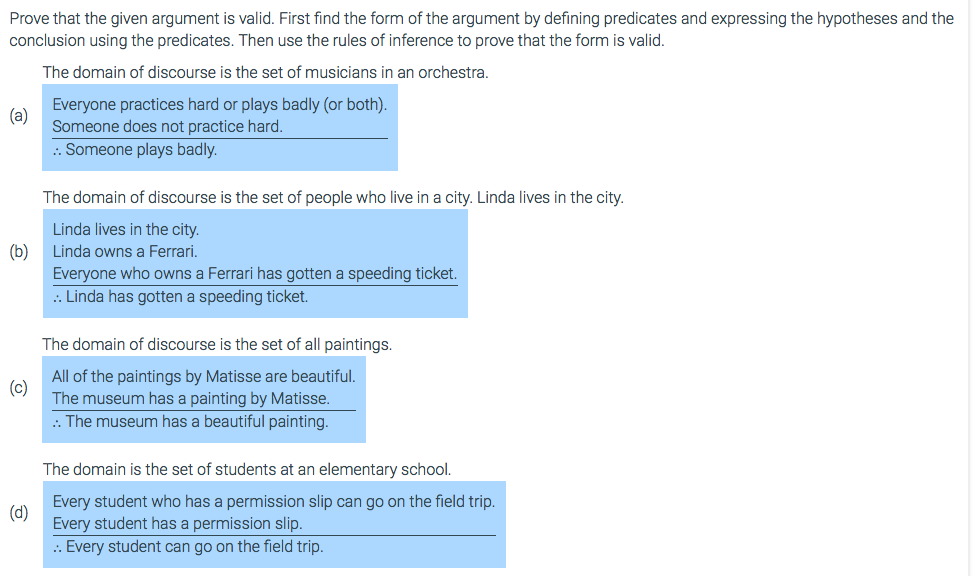This screenshot has height=576, width=974.
Task: Click the highlighted "Linda lives in the city." premise
Action: tap(126, 229)
